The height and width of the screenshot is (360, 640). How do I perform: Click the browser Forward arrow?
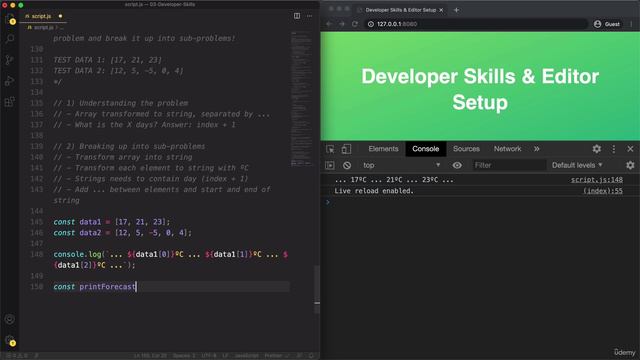click(x=342, y=24)
